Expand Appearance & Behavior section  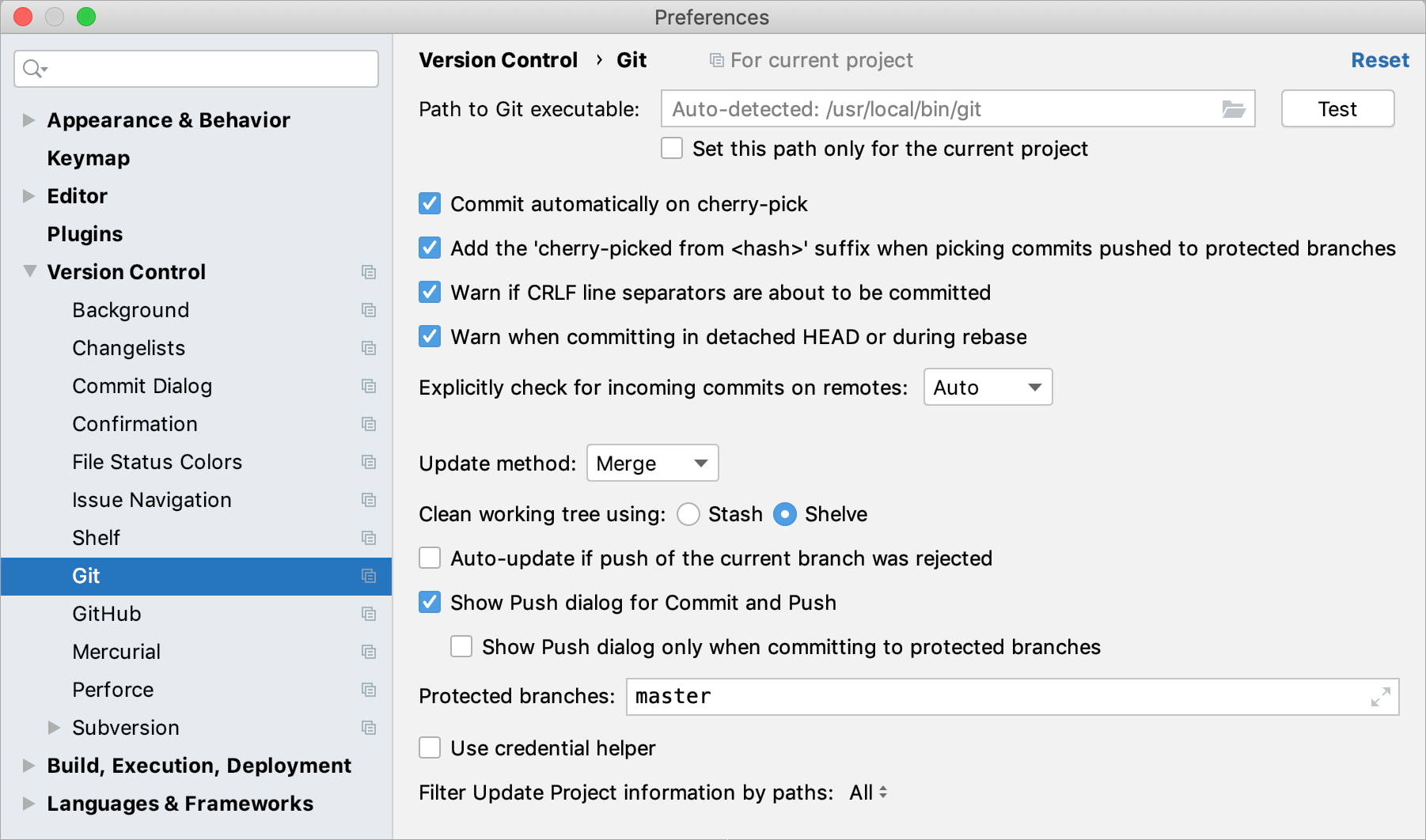[29, 120]
